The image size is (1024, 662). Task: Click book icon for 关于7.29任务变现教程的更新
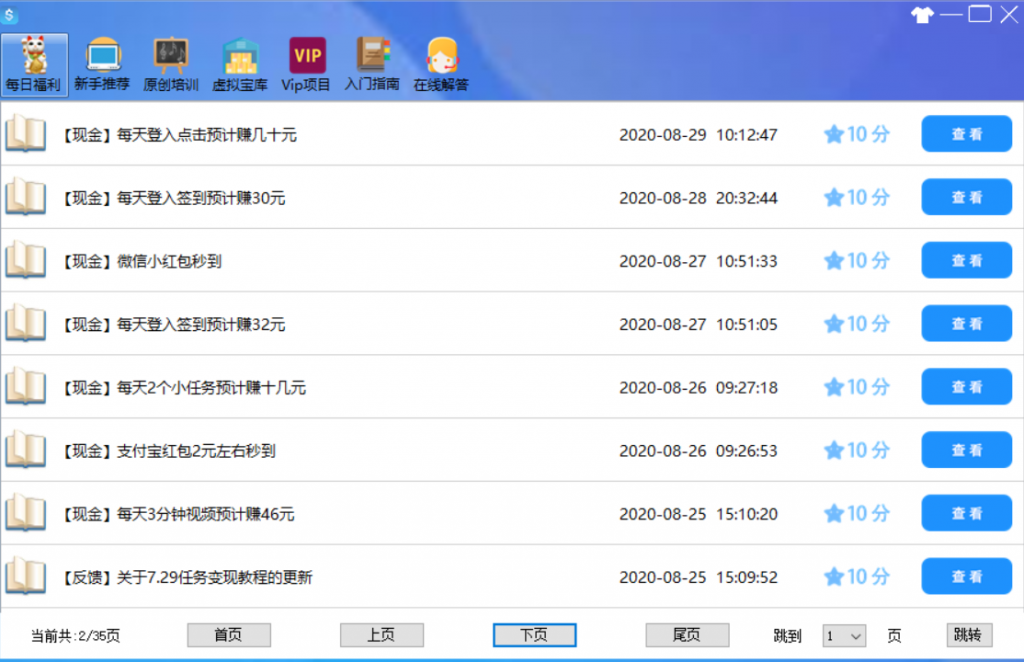point(25,577)
